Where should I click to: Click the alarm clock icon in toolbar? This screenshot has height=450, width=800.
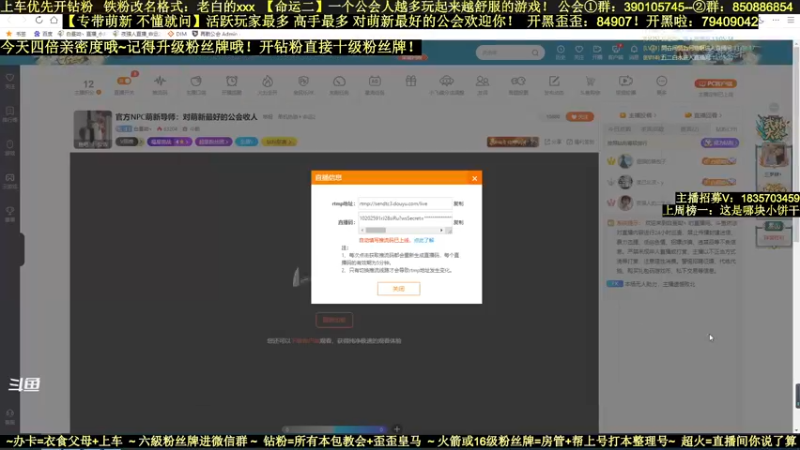(x=232, y=81)
